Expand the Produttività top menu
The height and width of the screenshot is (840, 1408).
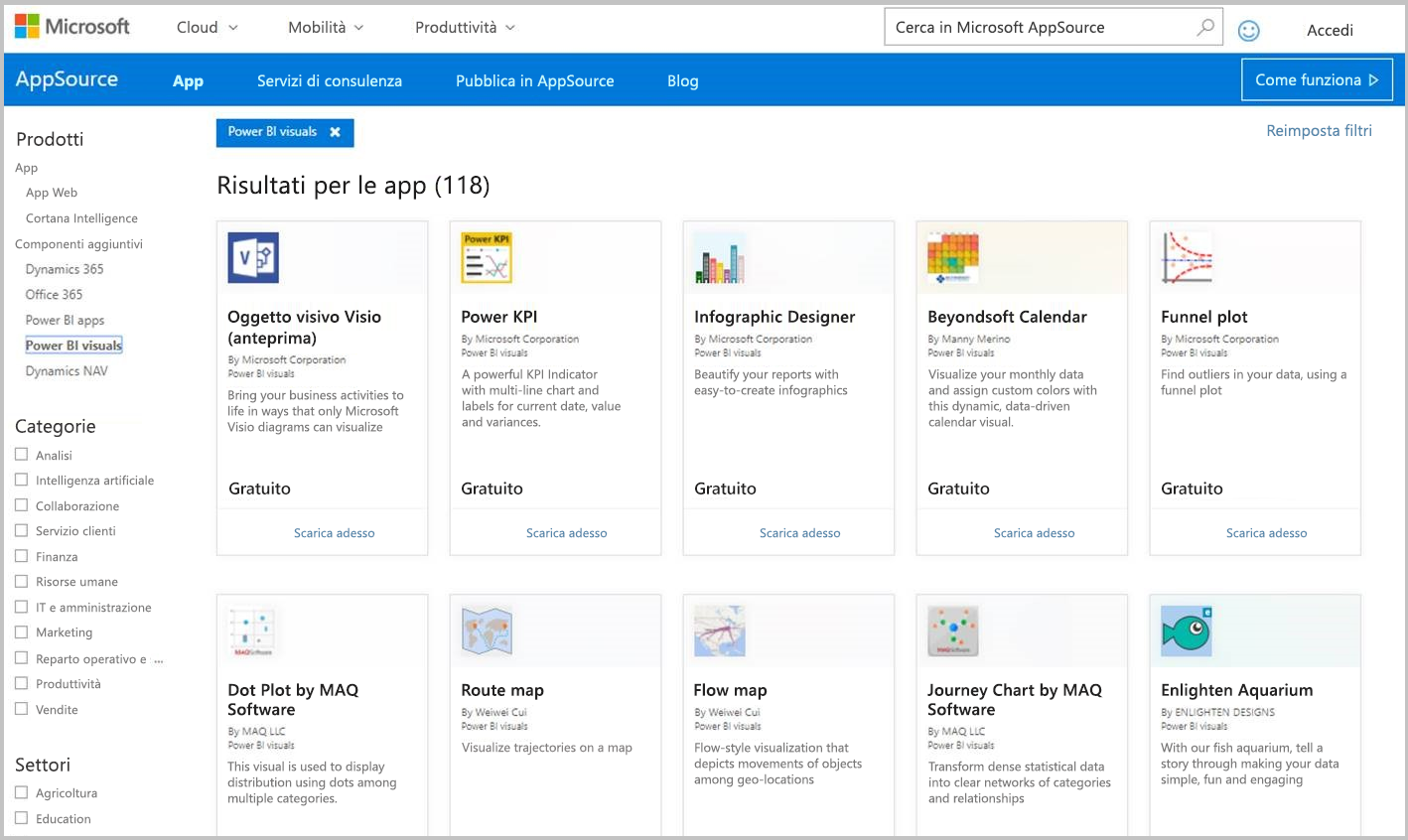coord(465,27)
